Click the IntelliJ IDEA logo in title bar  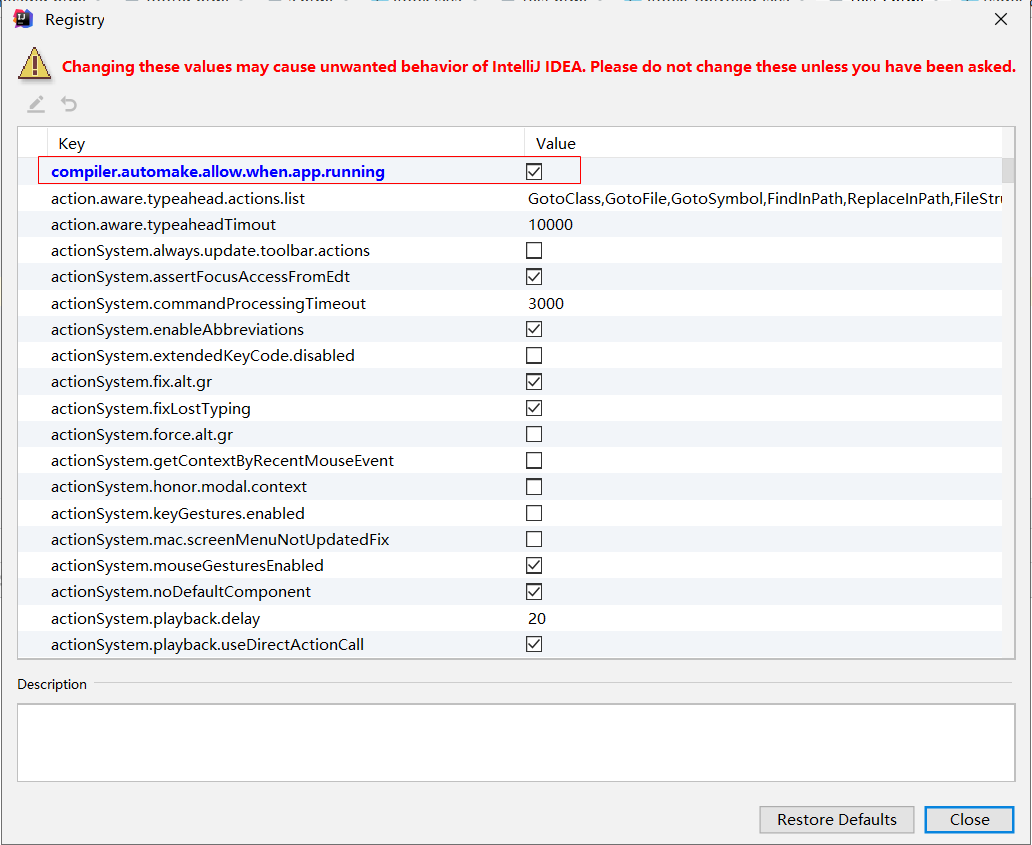[23, 19]
